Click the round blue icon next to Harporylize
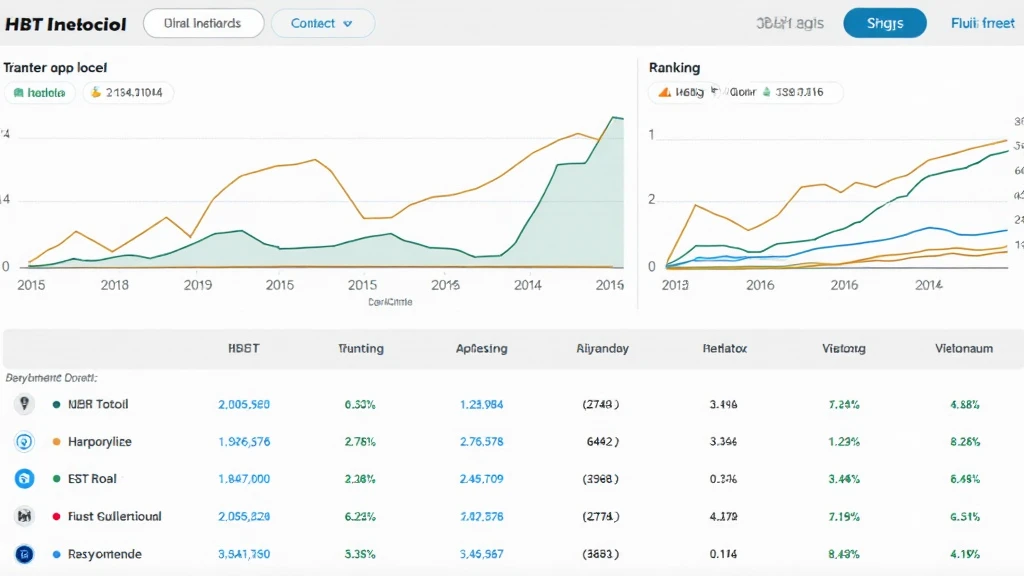Screen dimensions: 1024x576 (24, 441)
